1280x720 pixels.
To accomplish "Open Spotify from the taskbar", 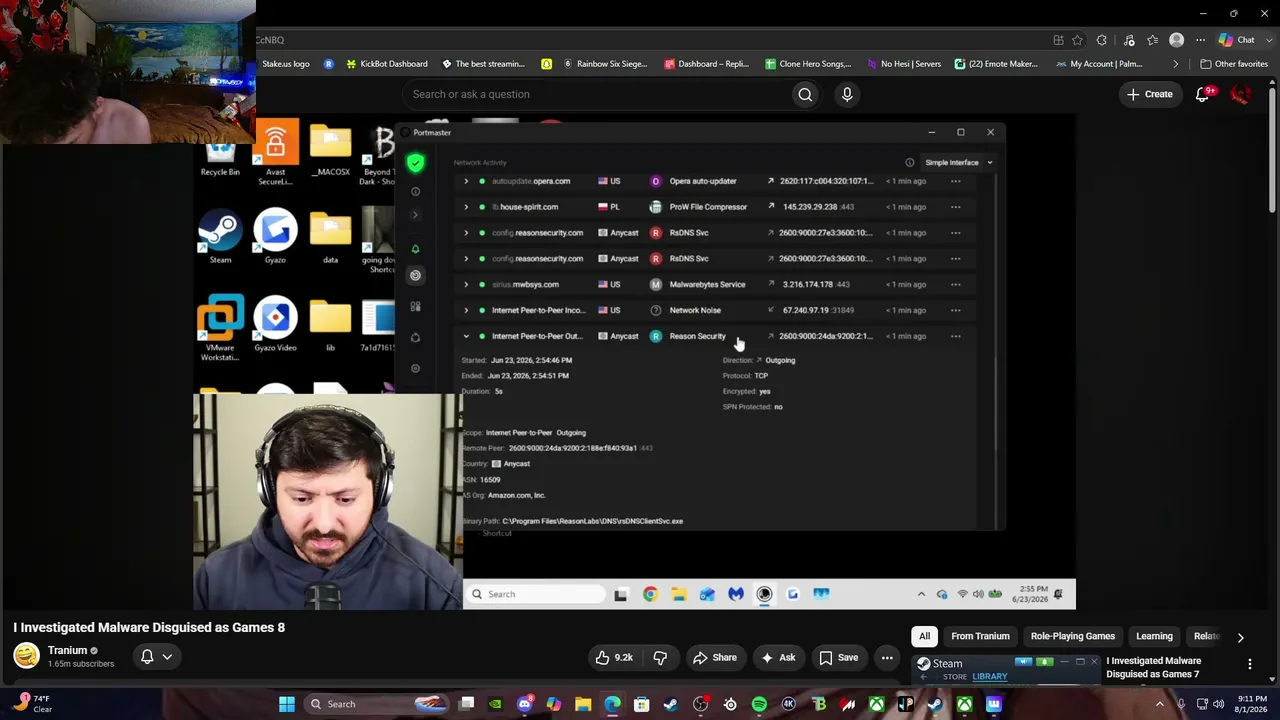I will 759,704.
